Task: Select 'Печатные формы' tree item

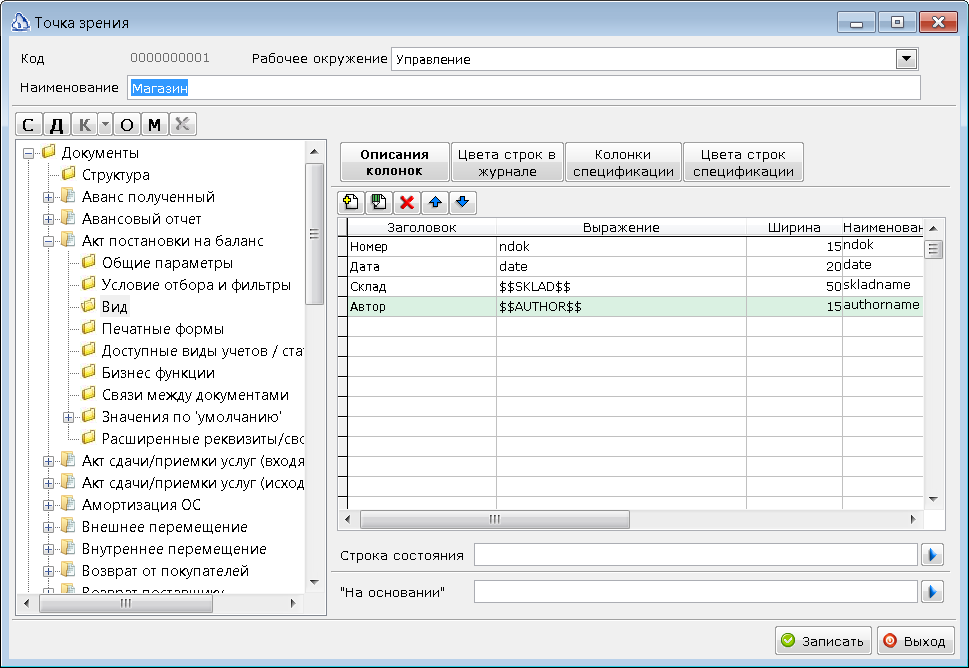Action: point(163,329)
